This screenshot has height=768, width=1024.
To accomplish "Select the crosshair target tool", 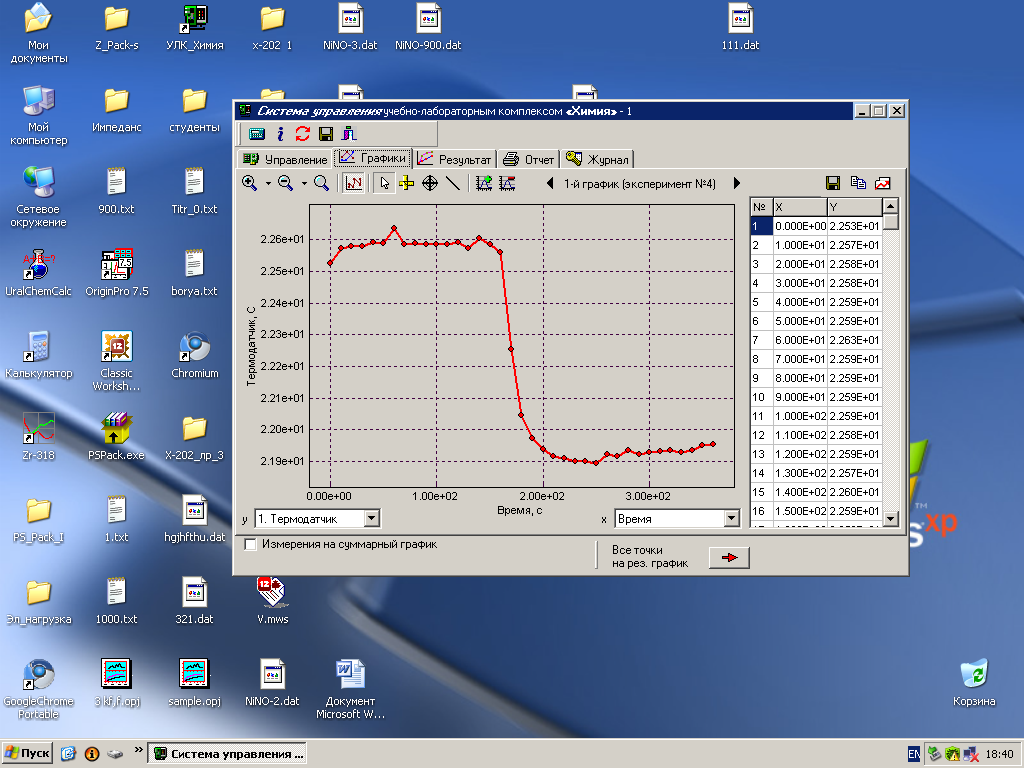I will point(430,184).
